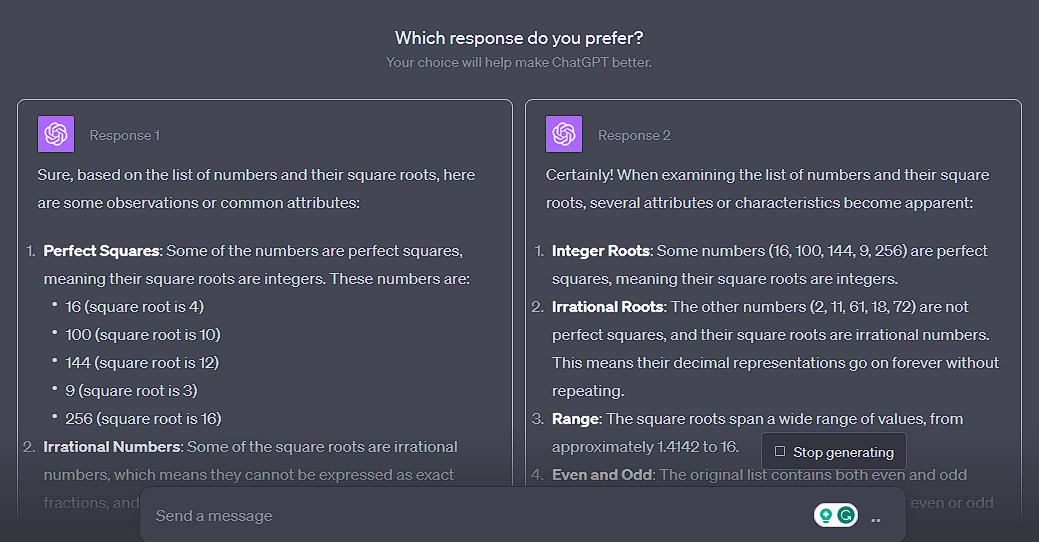Screen dimensions: 1039x542
Task: Click the Grammarly lightbulb suggestion icon
Action: coord(826,515)
